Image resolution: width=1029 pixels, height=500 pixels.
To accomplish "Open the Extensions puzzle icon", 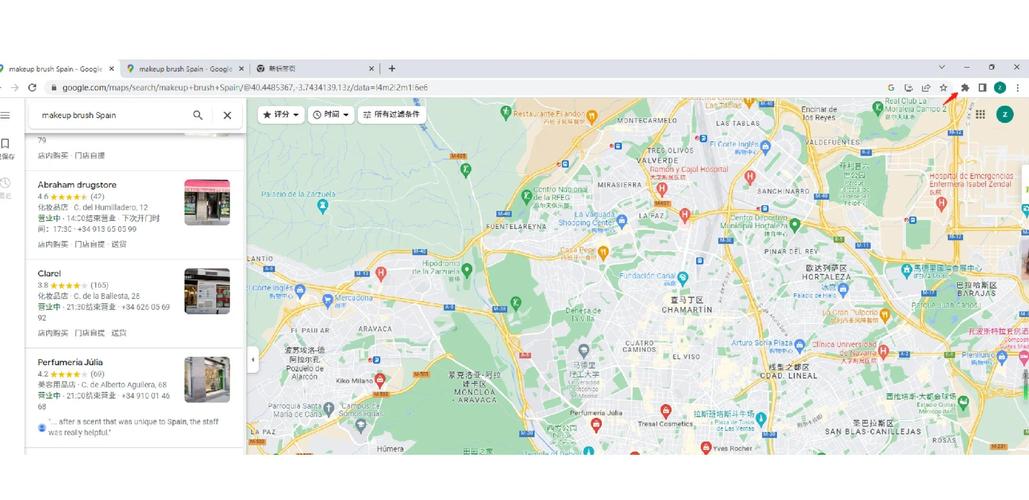I will pos(965,87).
